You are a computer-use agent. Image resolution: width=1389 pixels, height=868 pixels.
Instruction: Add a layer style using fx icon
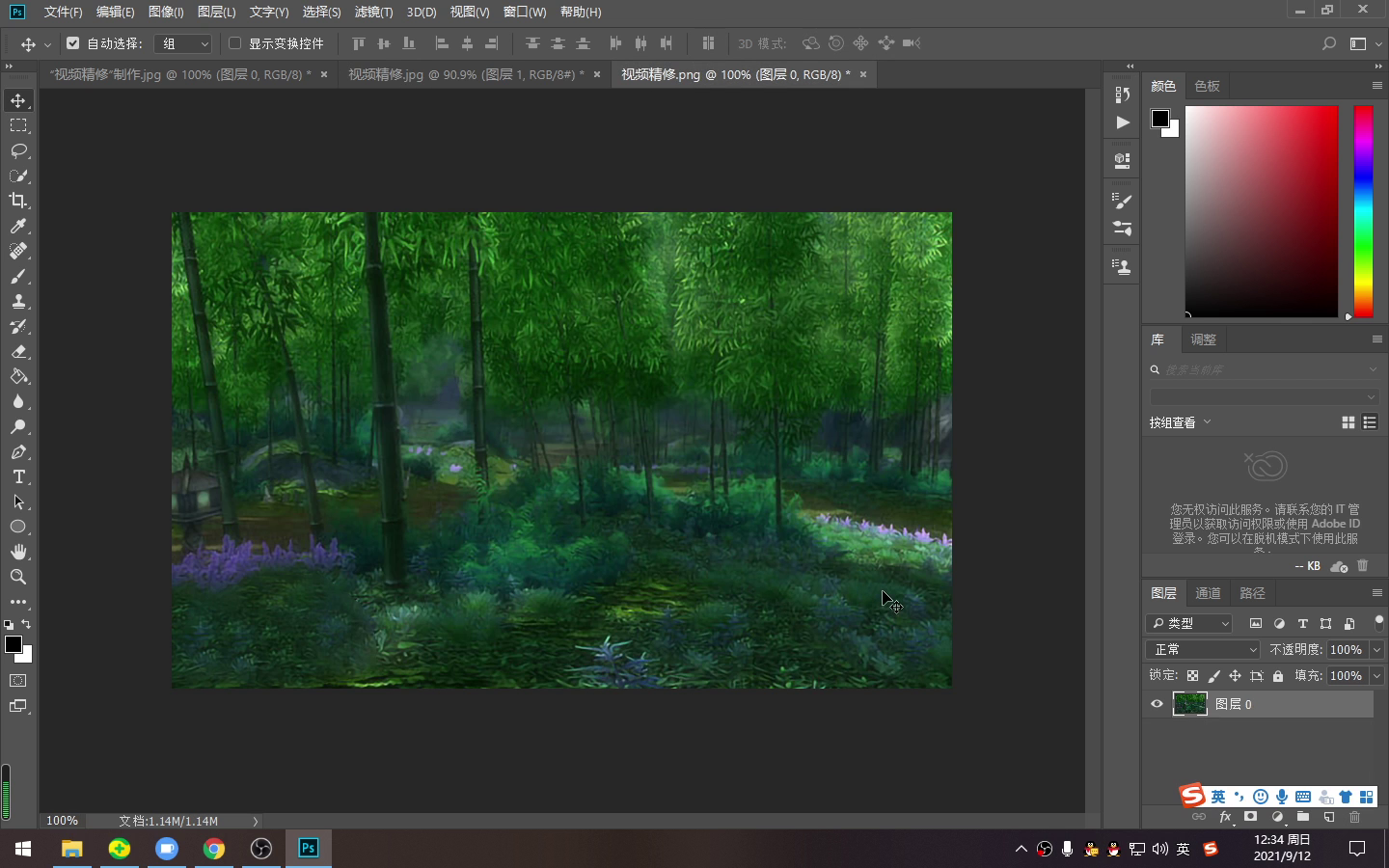(x=1225, y=817)
